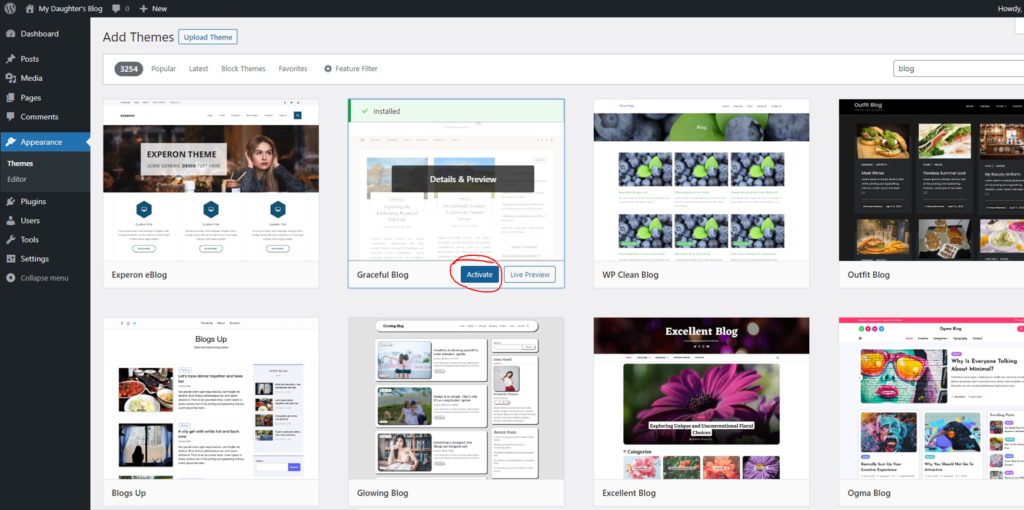Image resolution: width=1024 pixels, height=510 pixels.
Task: Click the Upload Theme button
Action: (x=208, y=37)
